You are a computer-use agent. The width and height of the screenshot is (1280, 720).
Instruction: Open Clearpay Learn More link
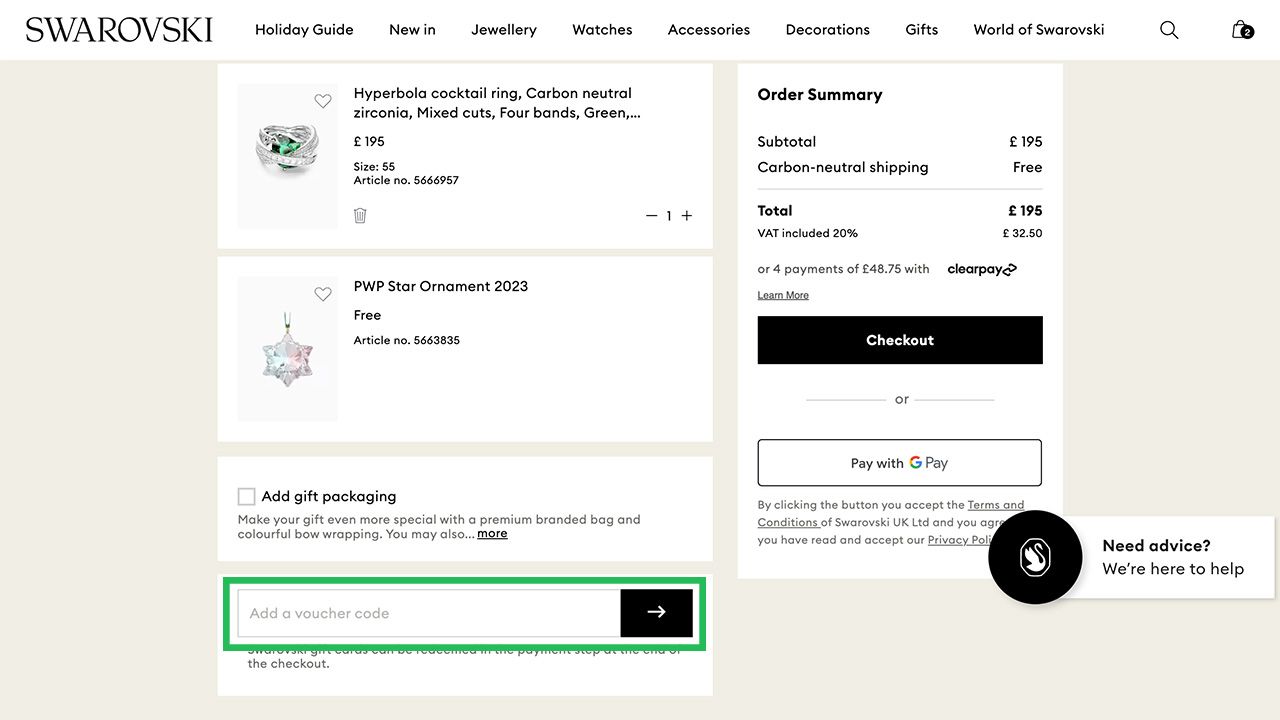tap(783, 295)
